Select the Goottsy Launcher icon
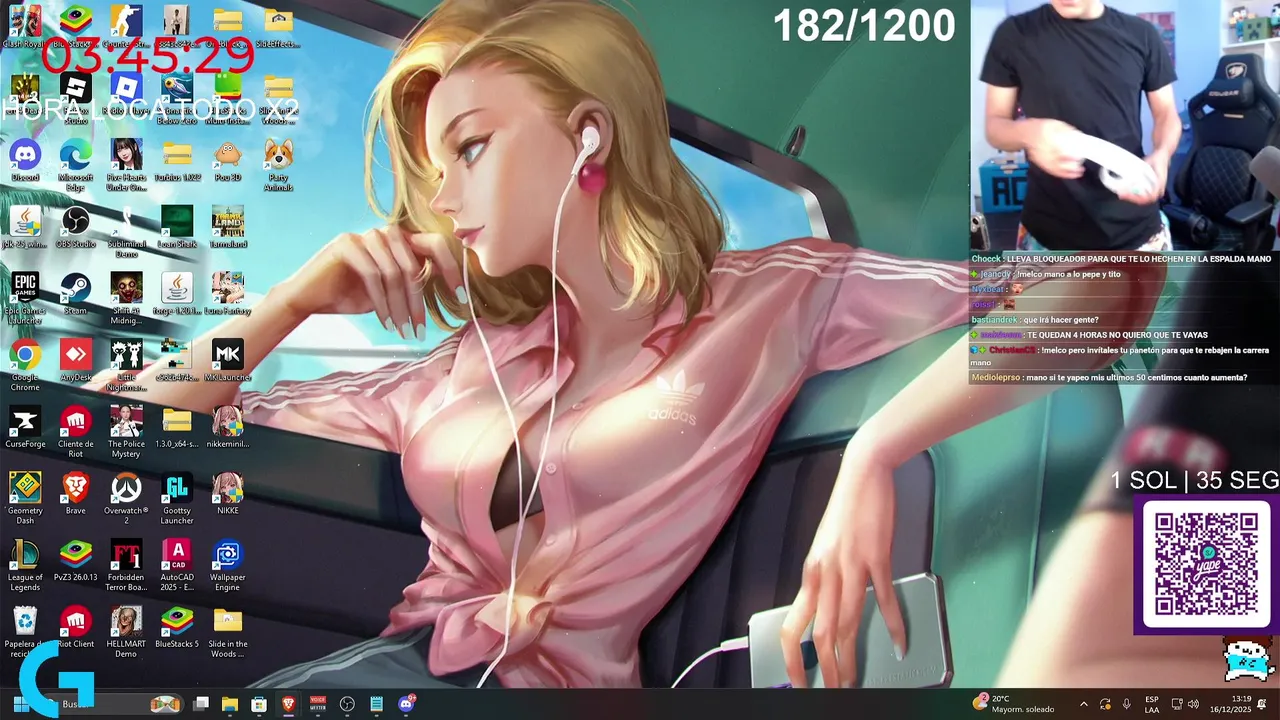The width and height of the screenshot is (1280, 720). pyautogui.click(x=177, y=498)
